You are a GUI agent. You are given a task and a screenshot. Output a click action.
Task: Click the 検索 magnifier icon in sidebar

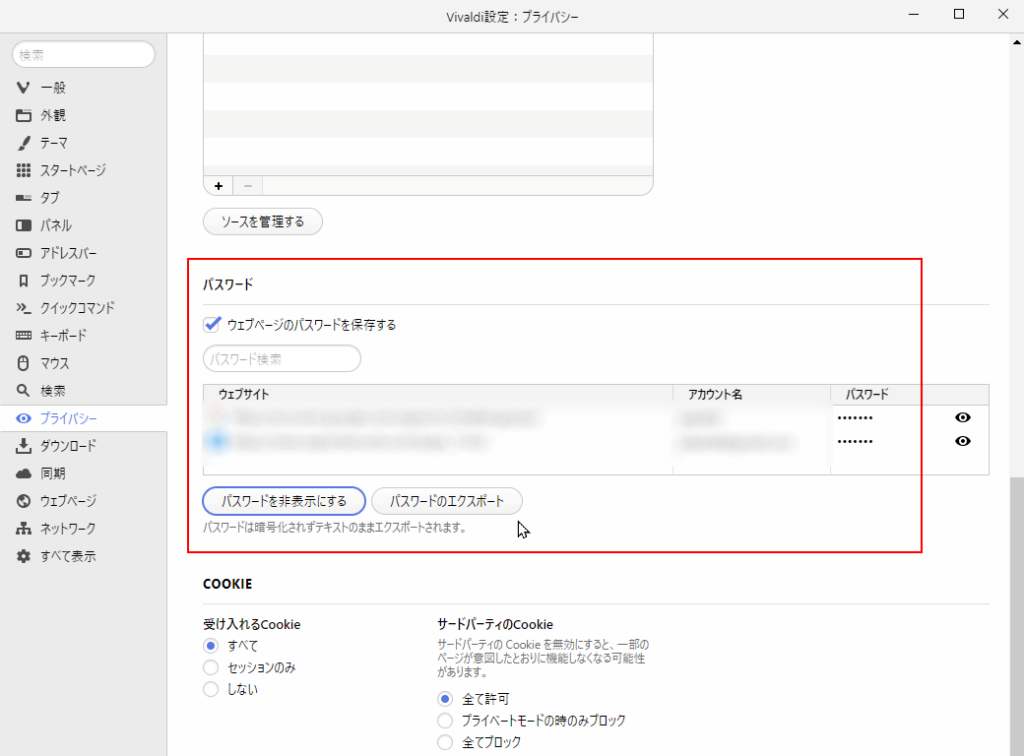point(24,390)
